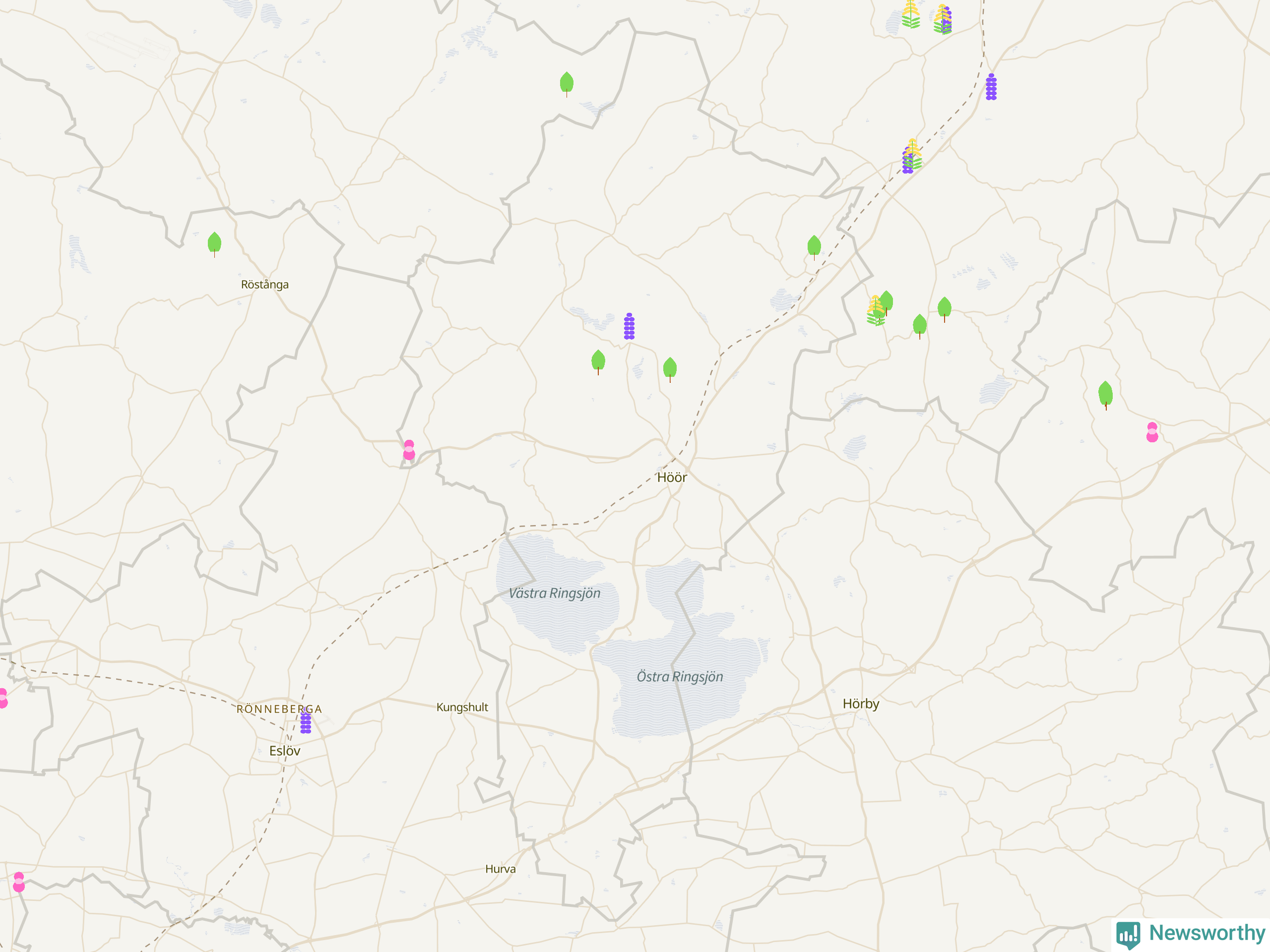Click the Västra Ringsjön lake label
This screenshot has height=952, width=1270.
(x=555, y=594)
